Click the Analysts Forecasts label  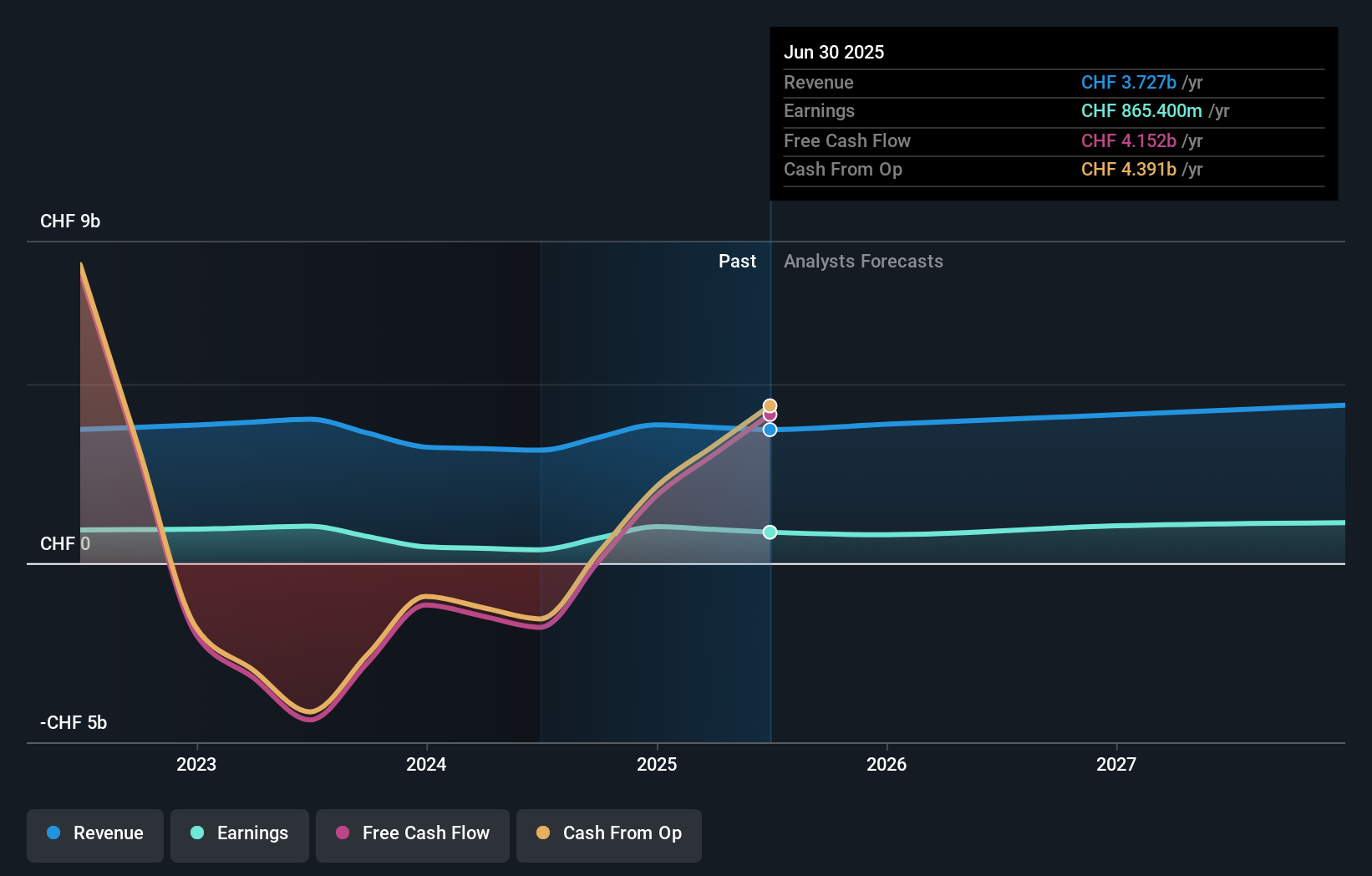(x=863, y=262)
